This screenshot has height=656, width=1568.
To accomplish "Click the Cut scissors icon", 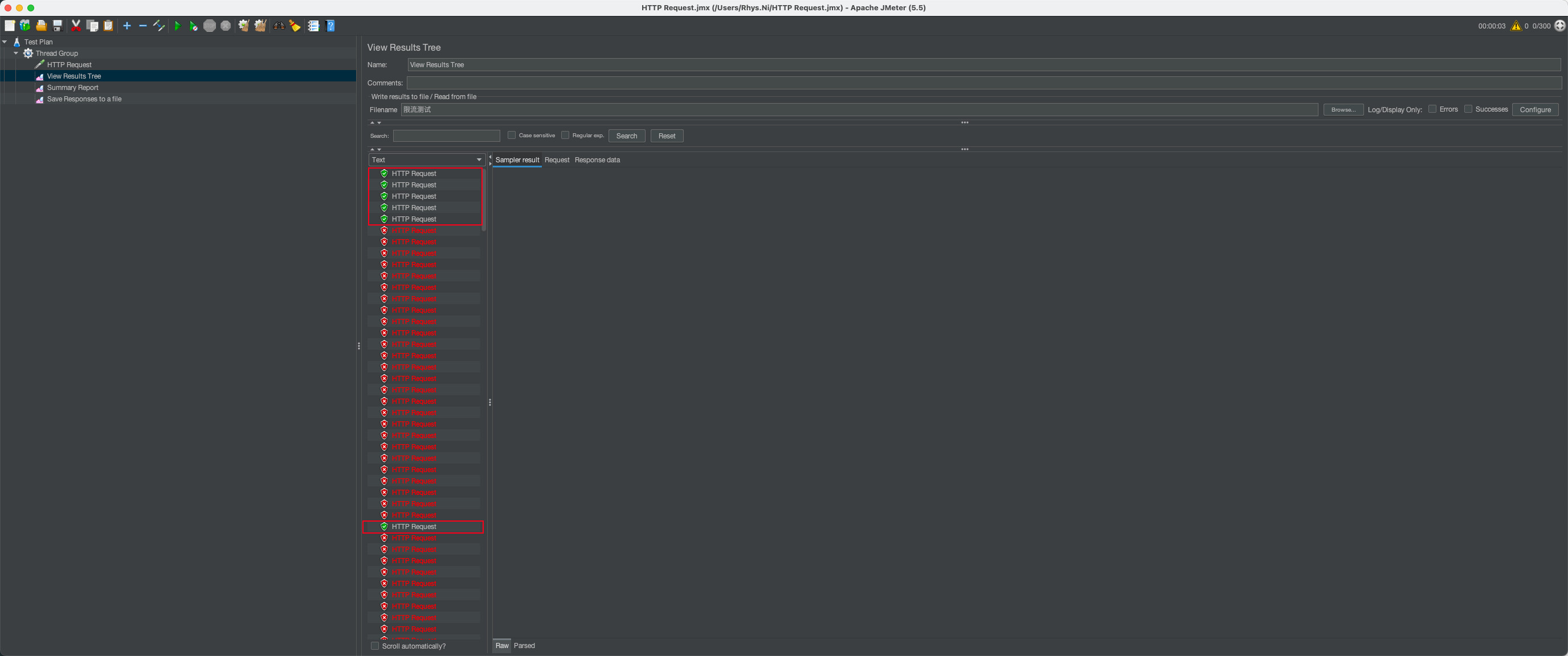I will click(x=76, y=26).
